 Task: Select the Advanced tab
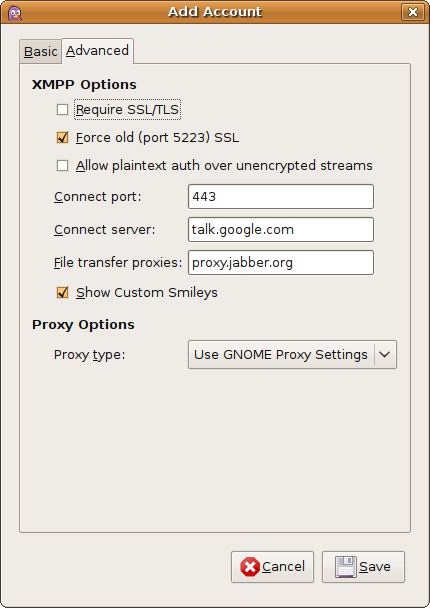pos(97,51)
